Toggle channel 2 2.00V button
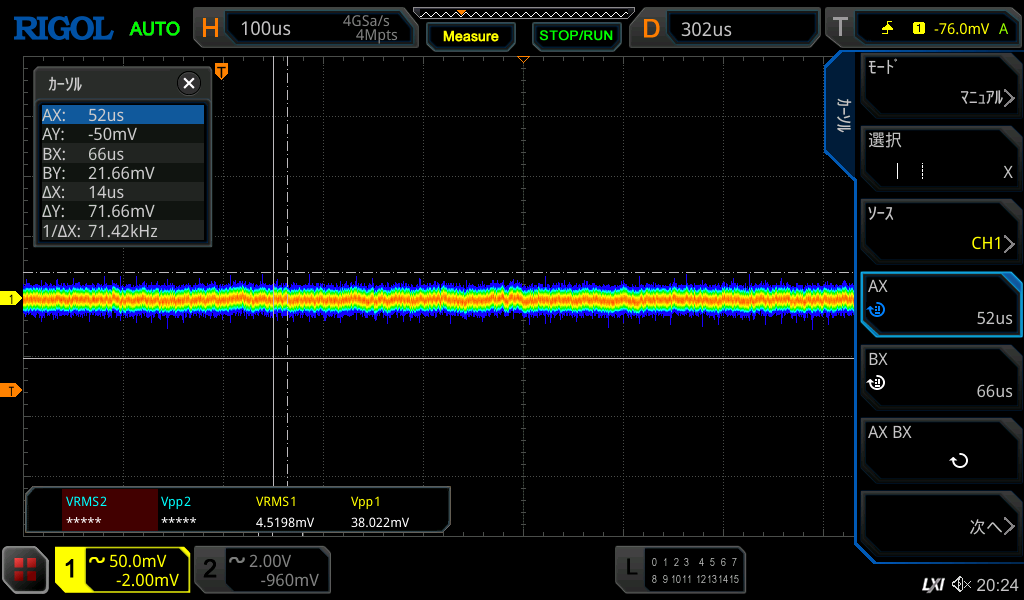This screenshot has height=600, width=1024. click(x=262, y=570)
